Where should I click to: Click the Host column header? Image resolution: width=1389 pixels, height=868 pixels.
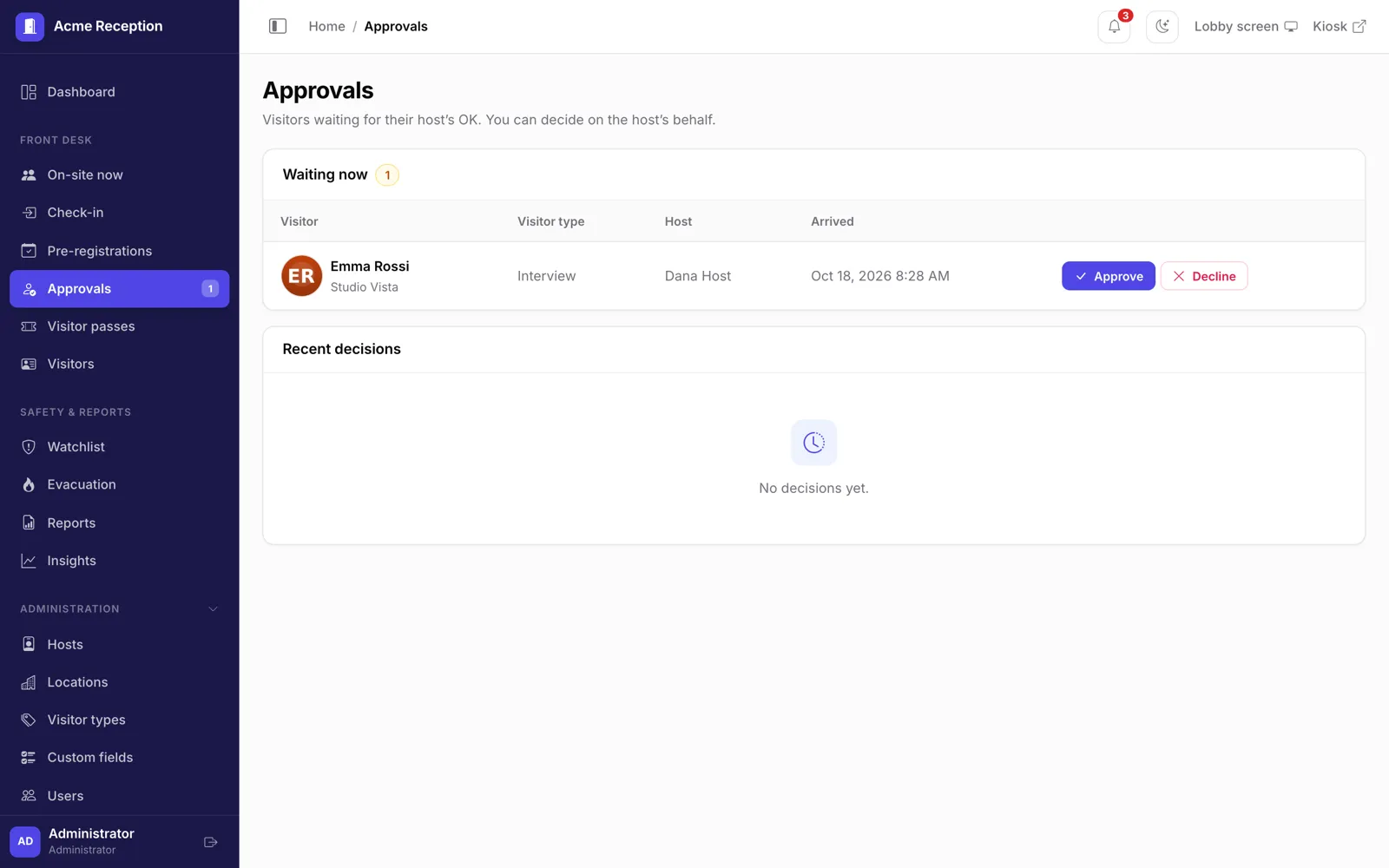[x=678, y=221]
